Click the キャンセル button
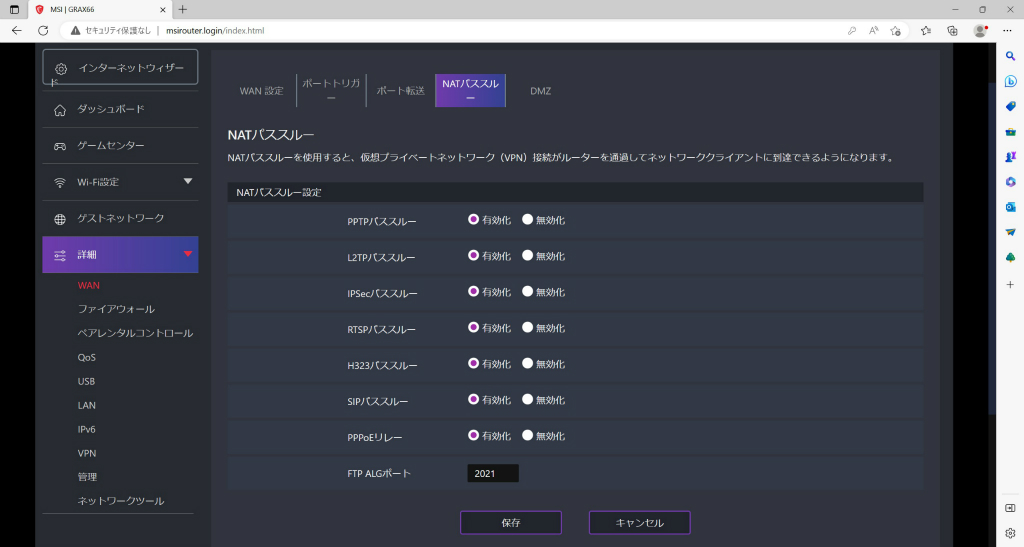This screenshot has height=547, width=1024. pos(639,522)
